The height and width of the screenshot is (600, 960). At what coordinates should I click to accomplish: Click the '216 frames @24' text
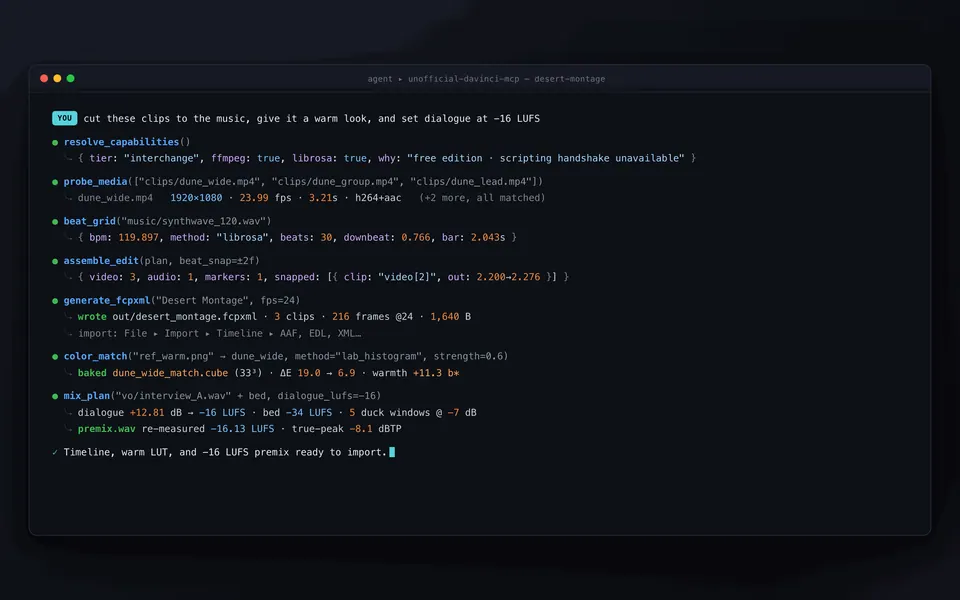[372, 317]
